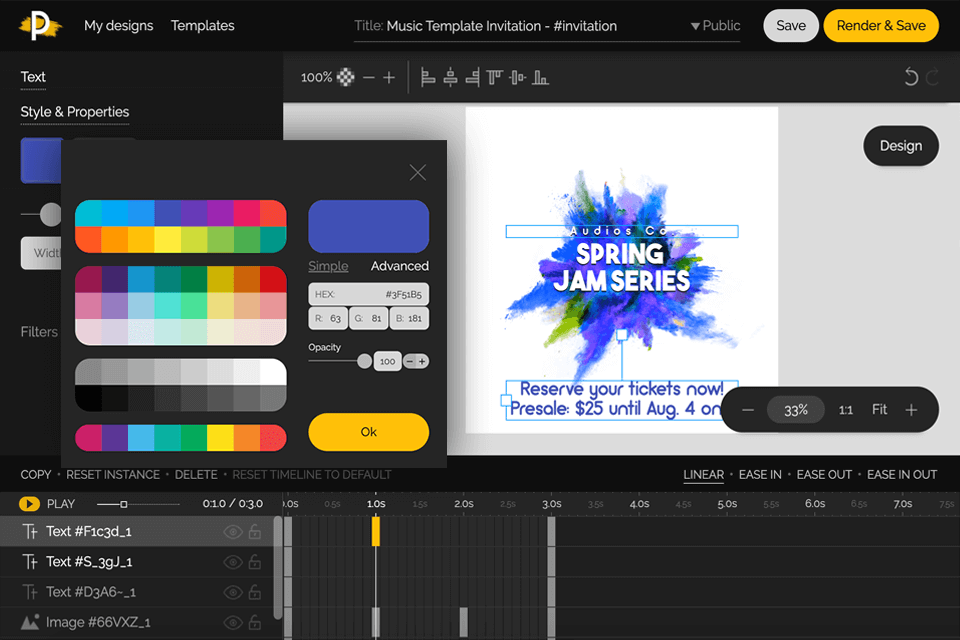960x640 pixels.
Task: Hide the Text #F1c3d_1 layer
Action: pyautogui.click(x=231, y=532)
